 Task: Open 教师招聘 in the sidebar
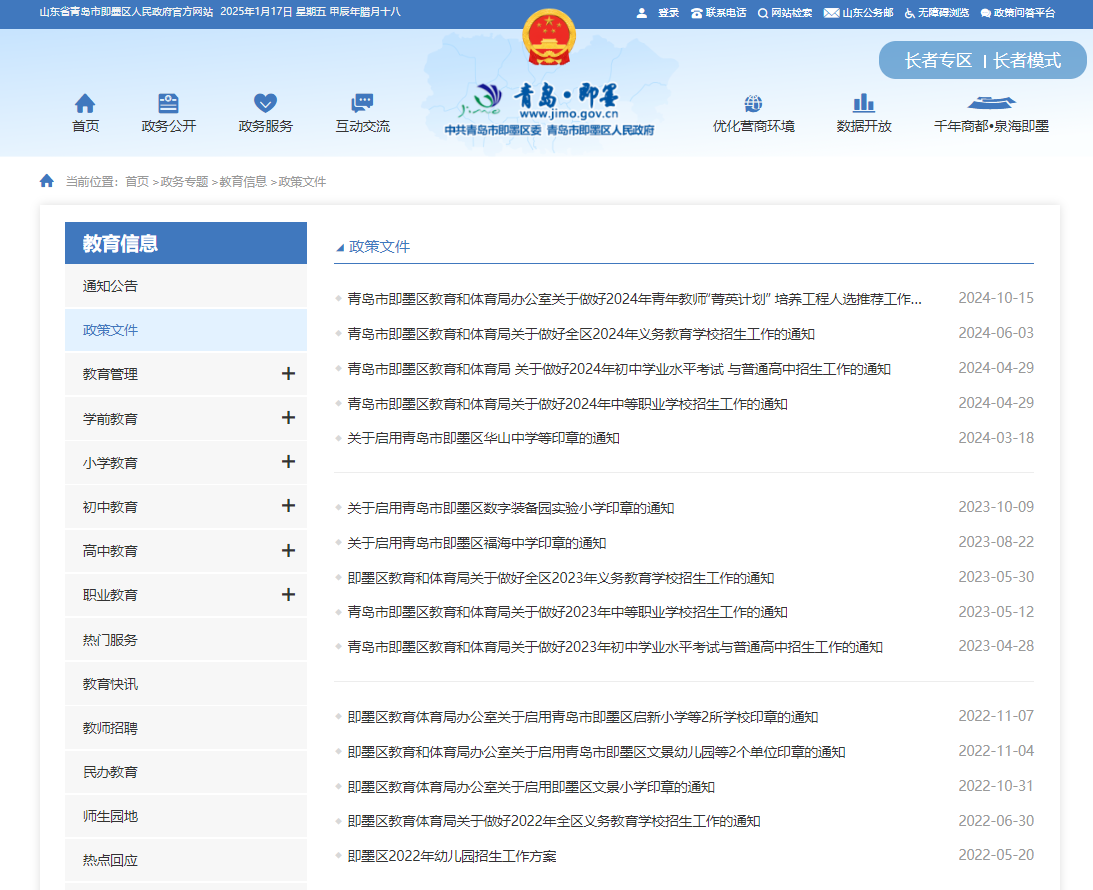[x=185, y=728]
